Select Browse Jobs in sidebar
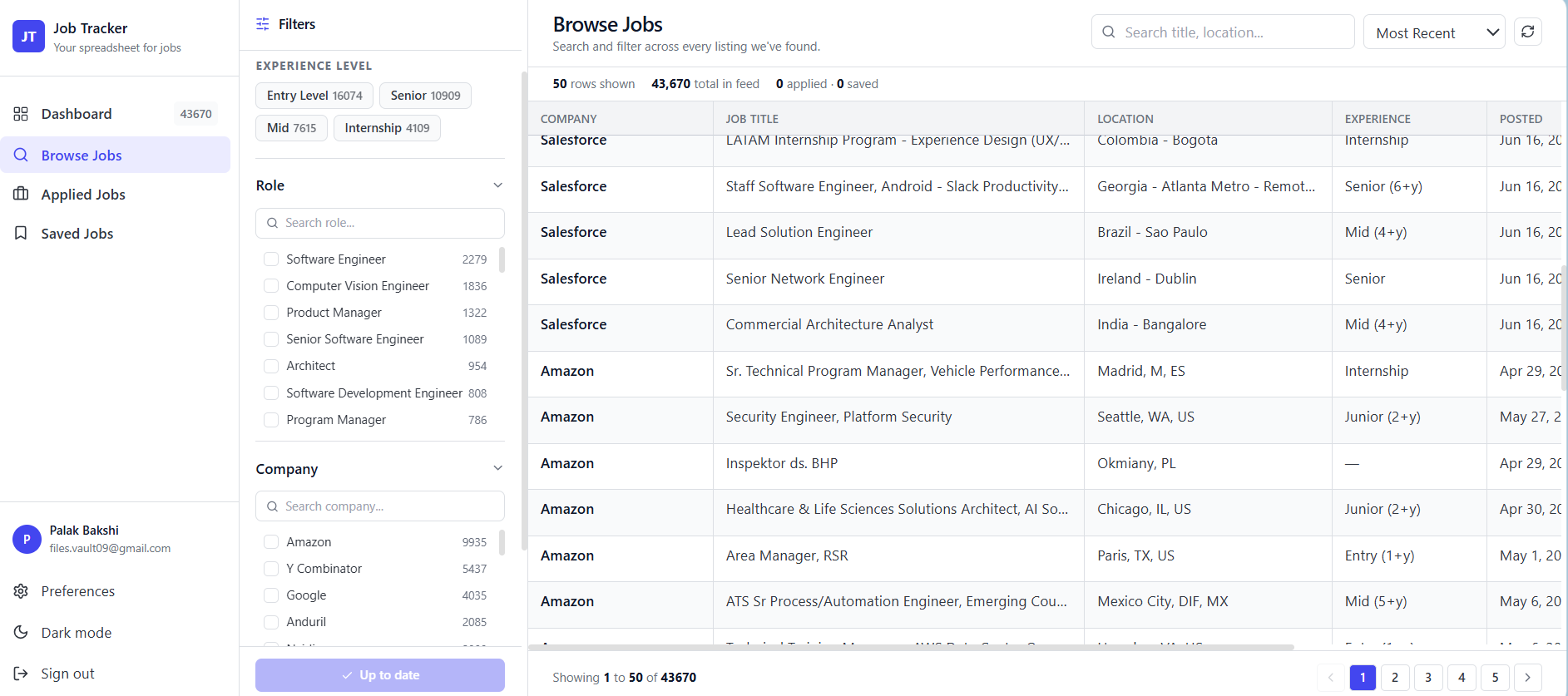This screenshot has height=696, width=1568. coord(116,155)
